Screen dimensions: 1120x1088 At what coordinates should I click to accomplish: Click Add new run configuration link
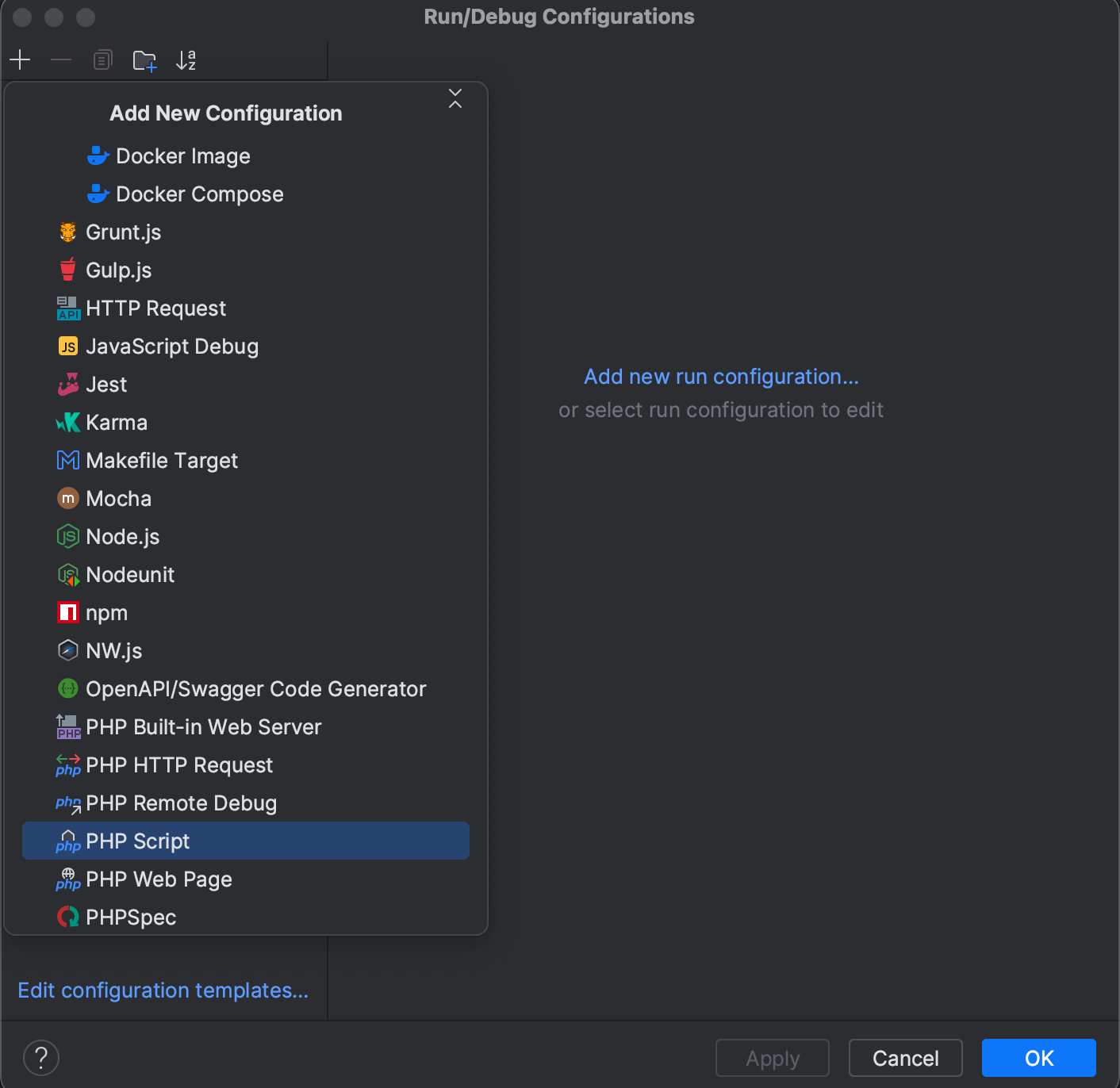point(721,377)
